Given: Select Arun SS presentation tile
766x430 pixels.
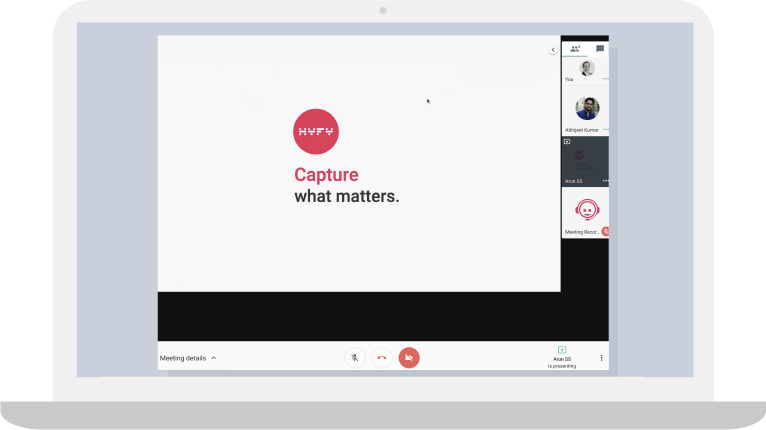Looking at the screenshot, I should coord(585,162).
